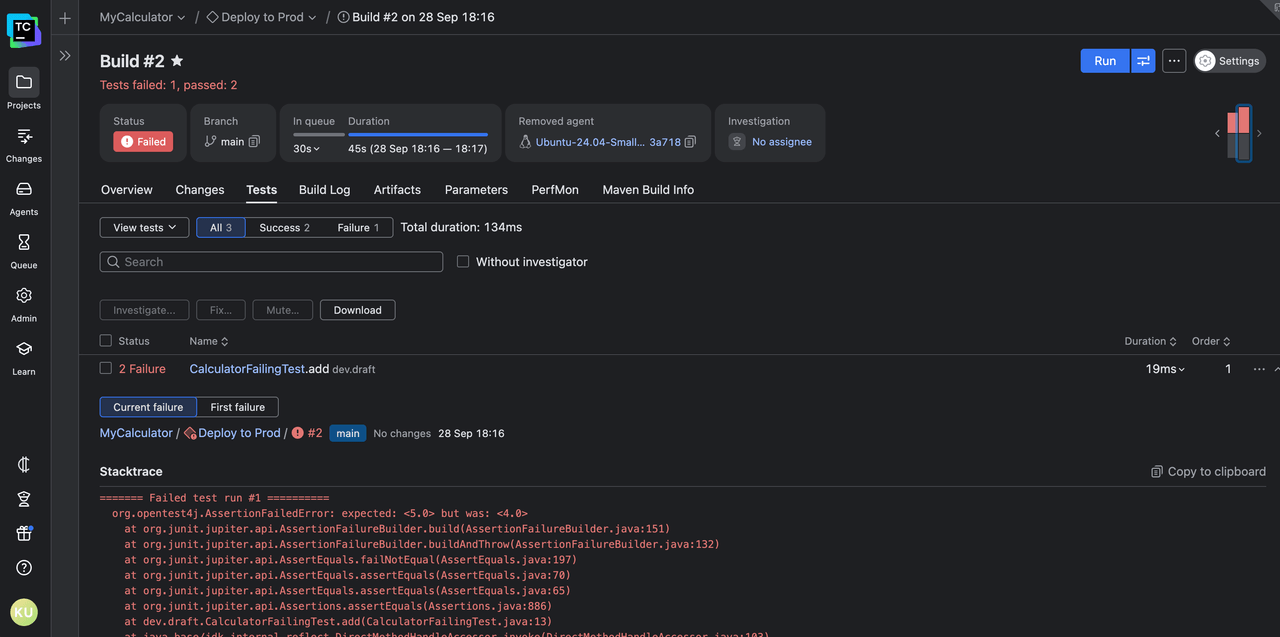Image resolution: width=1280 pixels, height=637 pixels.
Task: Select the CalculatorFailingTest.add row checkbox
Action: tap(106, 369)
